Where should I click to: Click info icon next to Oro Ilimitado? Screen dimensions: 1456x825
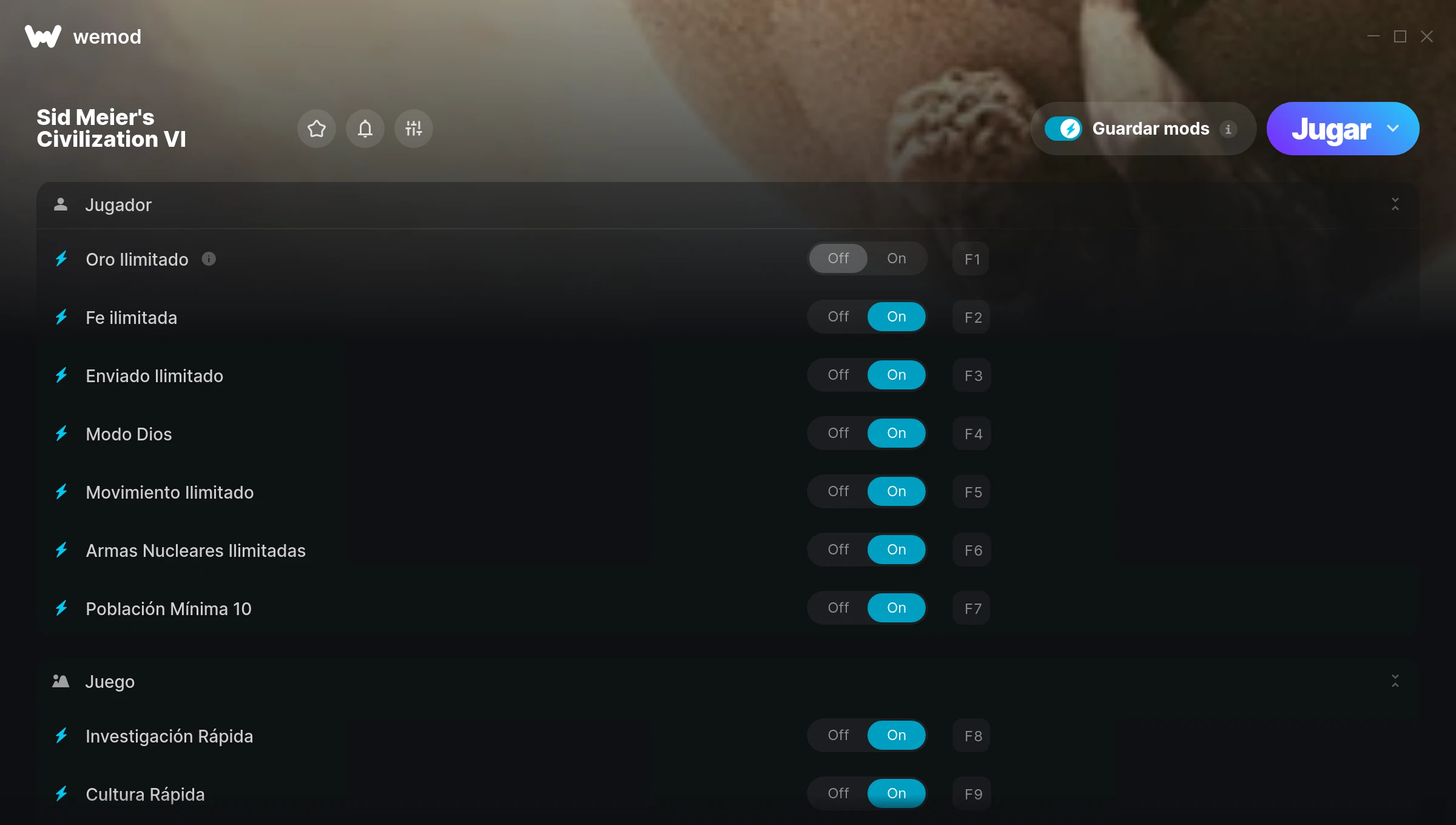point(209,259)
